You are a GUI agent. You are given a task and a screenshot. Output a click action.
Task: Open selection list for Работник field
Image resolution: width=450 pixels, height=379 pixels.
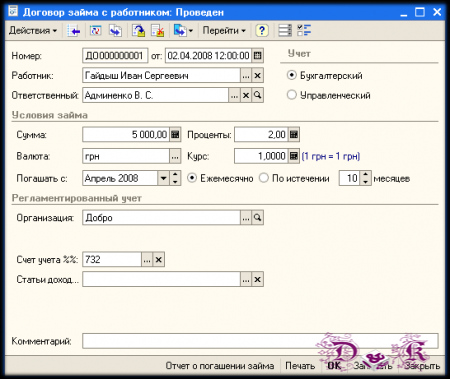(x=246, y=76)
